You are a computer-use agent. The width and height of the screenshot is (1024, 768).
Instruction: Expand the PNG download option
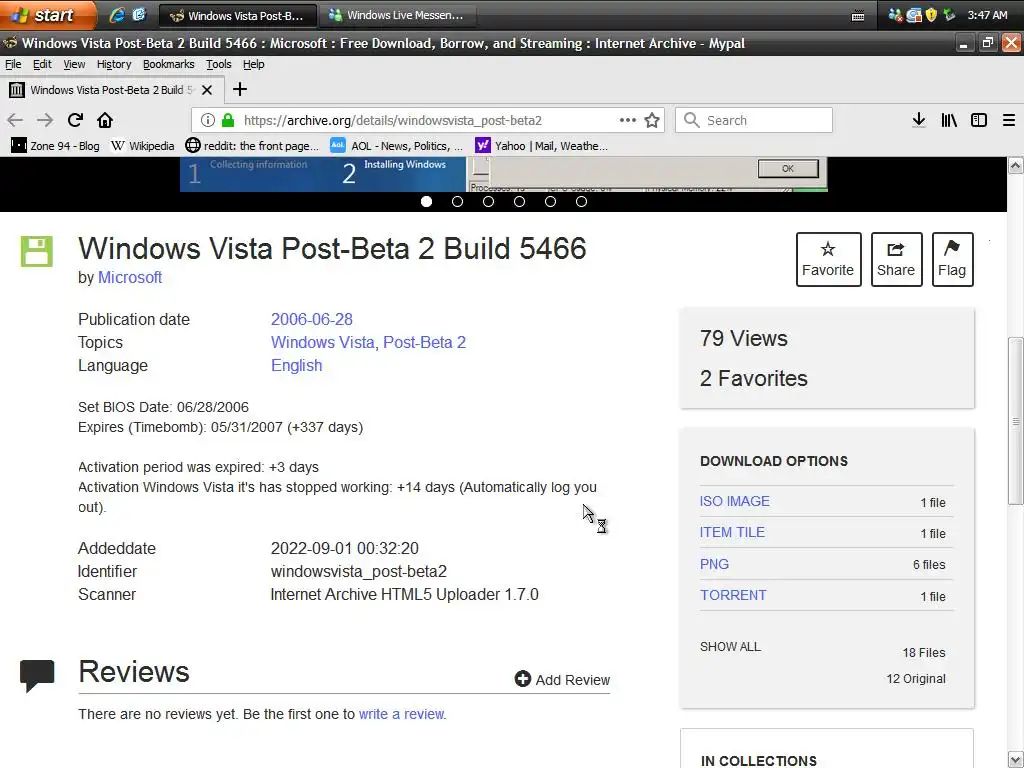(714, 564)
